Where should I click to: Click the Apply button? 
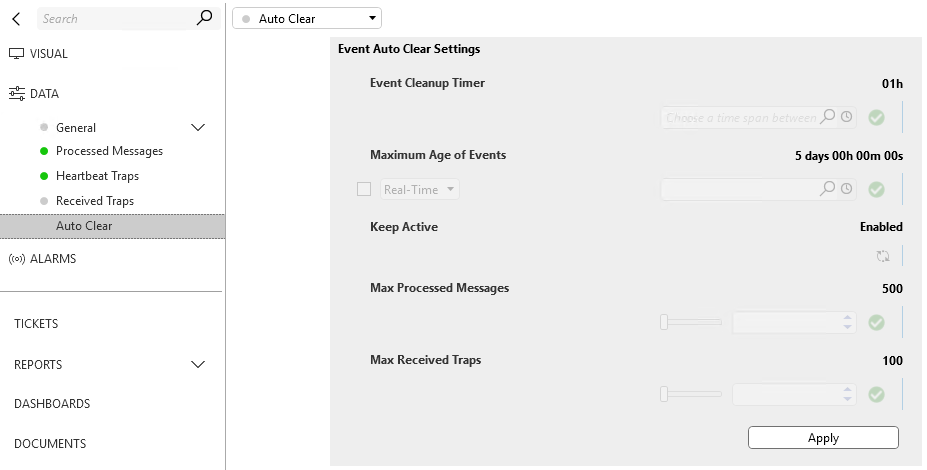[823, 438]
